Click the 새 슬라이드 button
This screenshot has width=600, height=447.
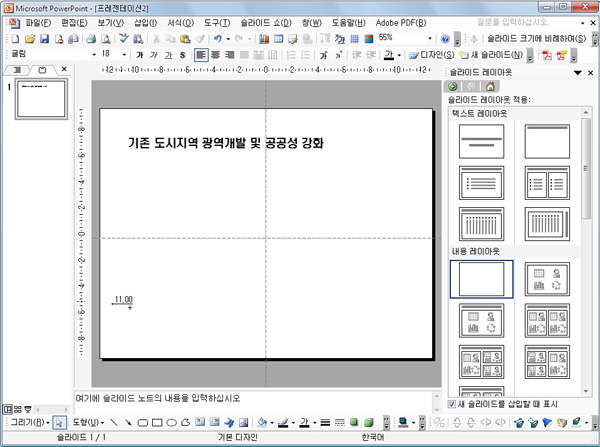(516, 54)
